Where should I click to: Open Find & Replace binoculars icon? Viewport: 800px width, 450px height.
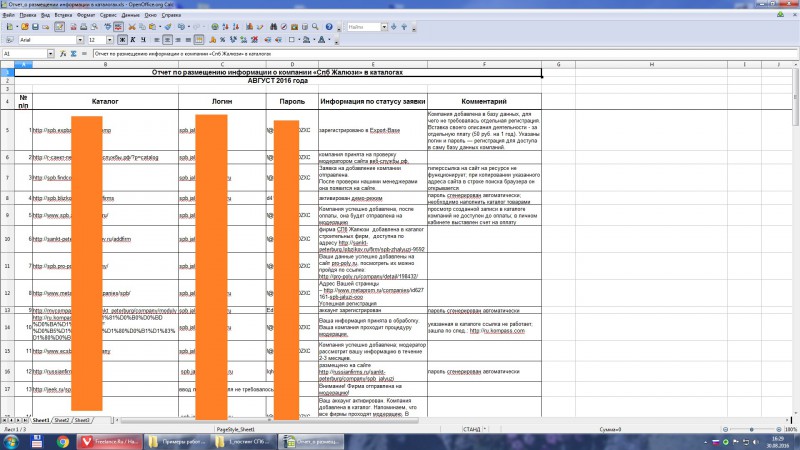273,27
